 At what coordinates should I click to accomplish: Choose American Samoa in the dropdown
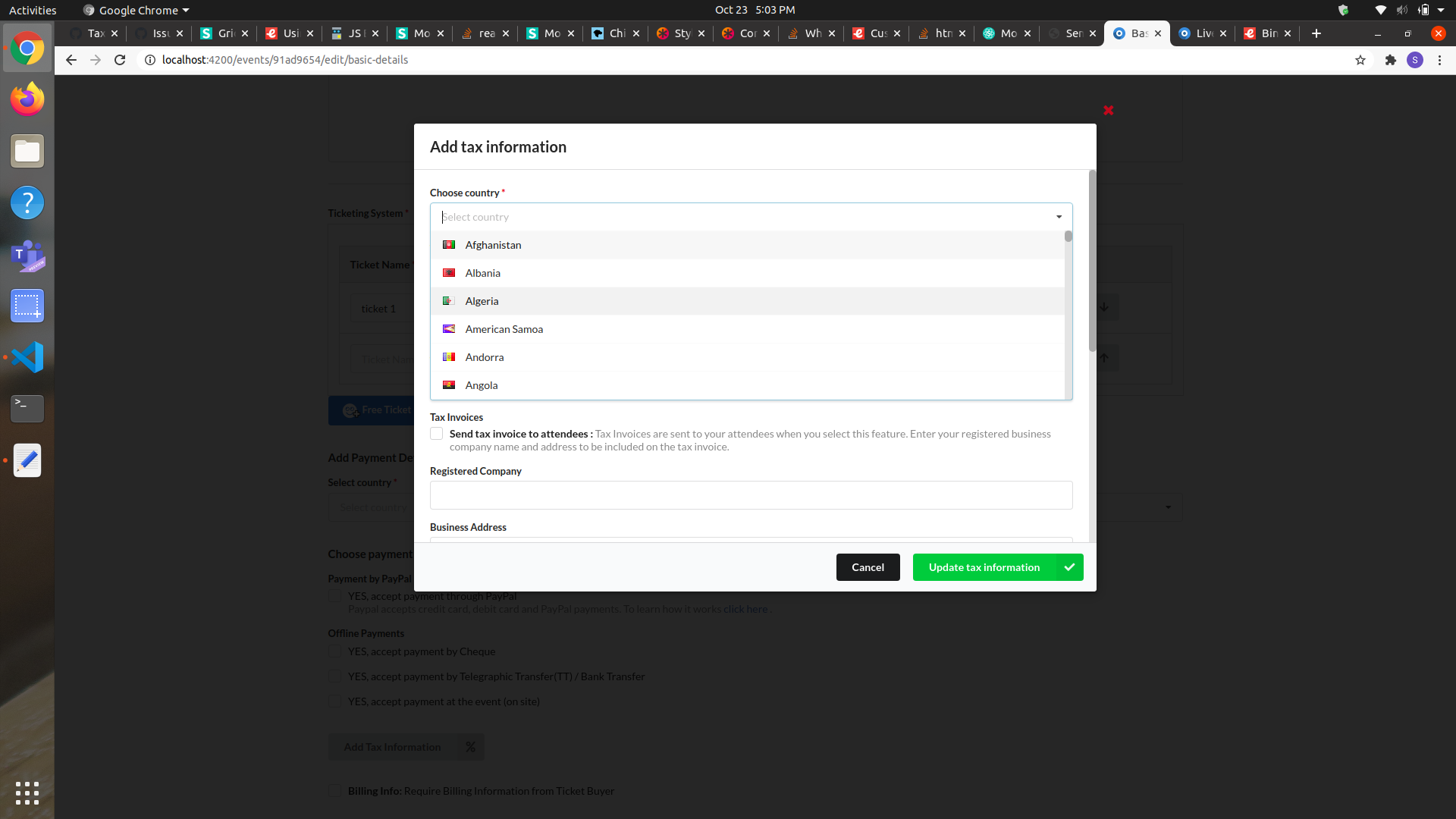click(504, 329)
